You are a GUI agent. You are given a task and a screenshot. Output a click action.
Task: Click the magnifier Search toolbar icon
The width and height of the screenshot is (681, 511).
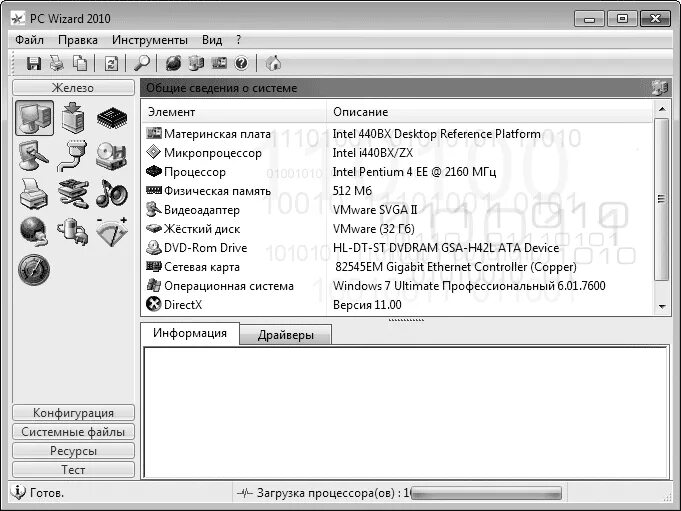(x=142, y=63)
